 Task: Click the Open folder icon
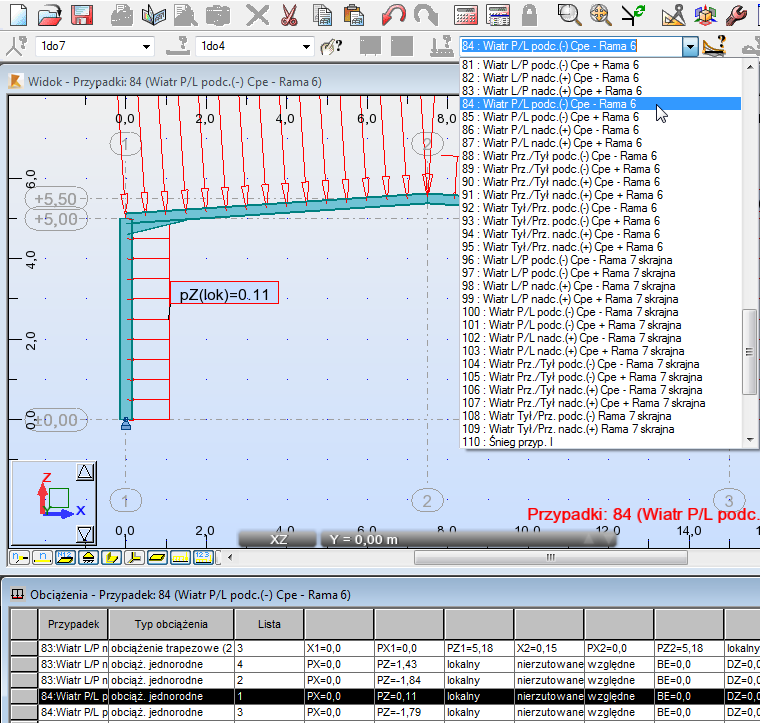pyautogui.click(x=51, y=15)
